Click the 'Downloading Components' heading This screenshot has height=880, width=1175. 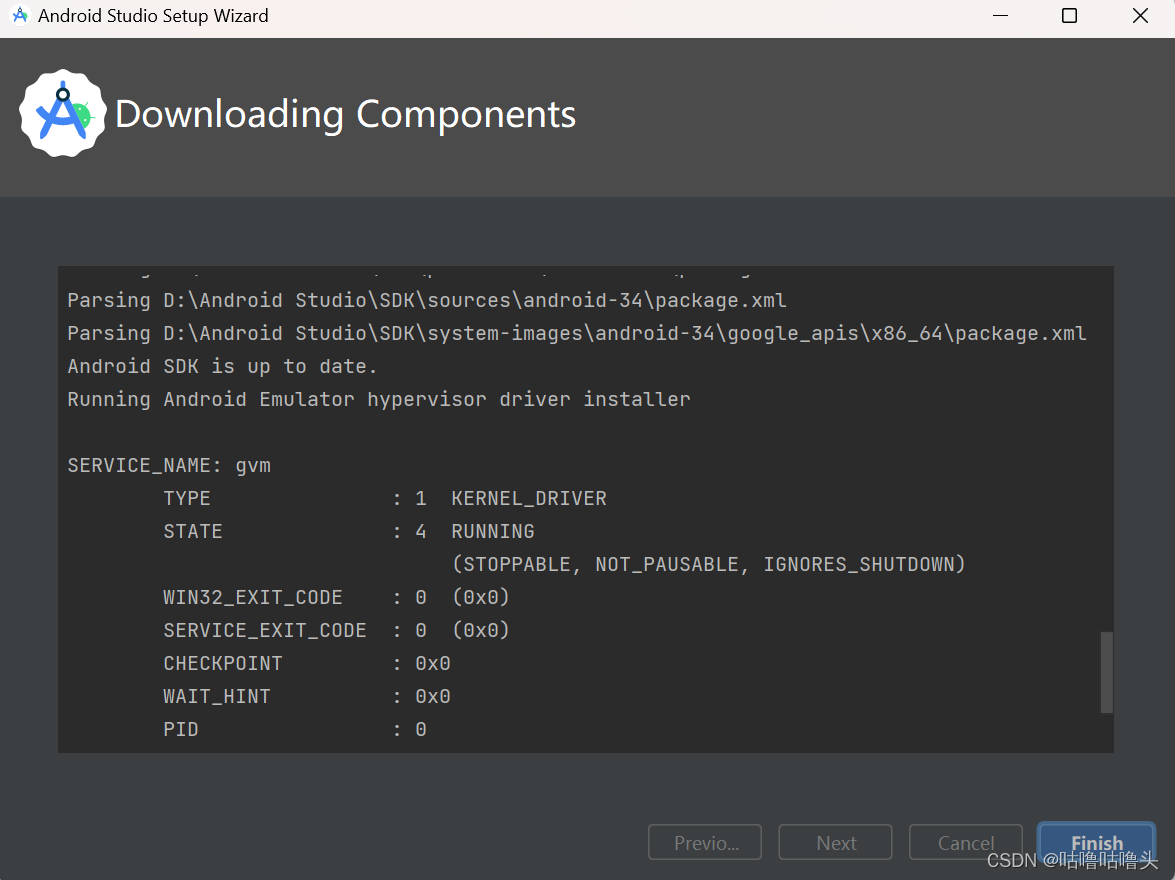(345, 115)
